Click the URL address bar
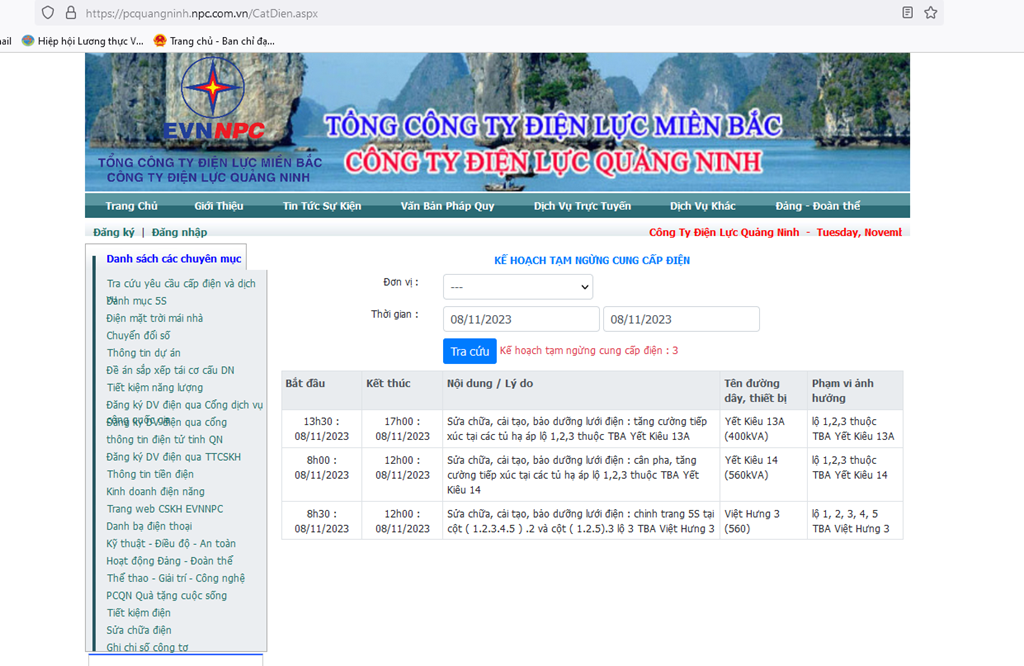 click(x=490, y=13)
